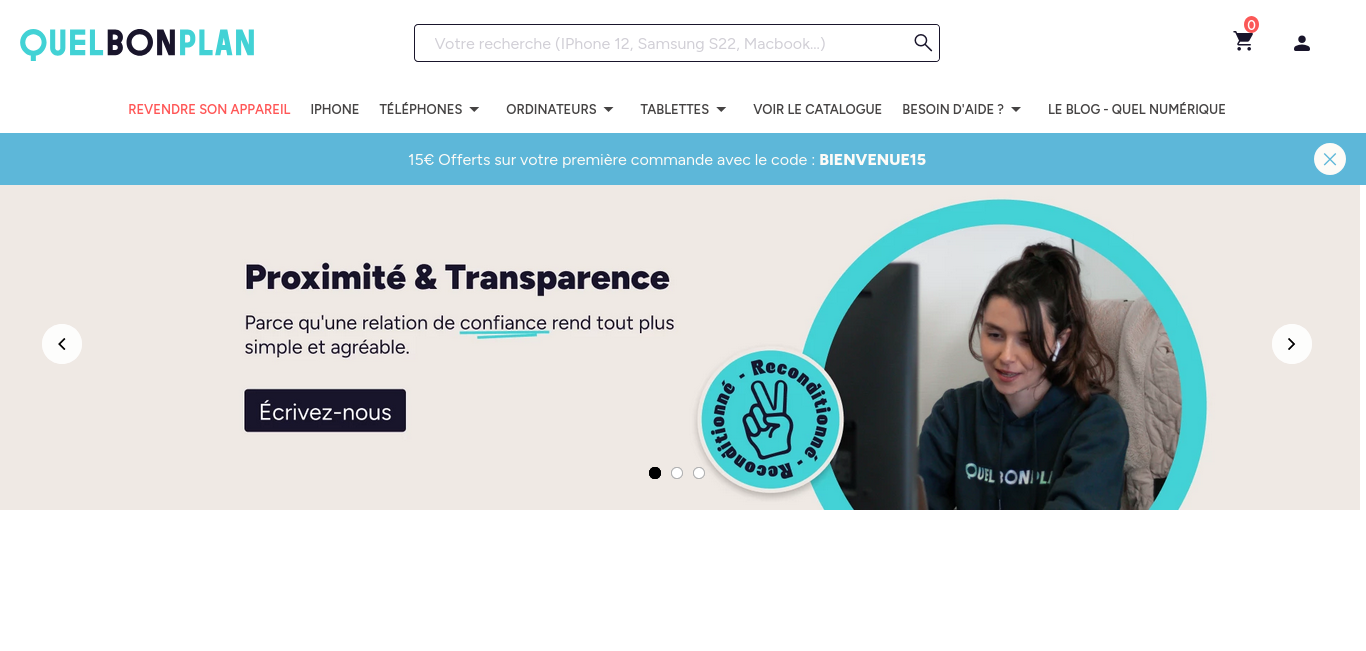Open the shopping cart icon
The image size is (1366, 651).
coord(1243,42)
